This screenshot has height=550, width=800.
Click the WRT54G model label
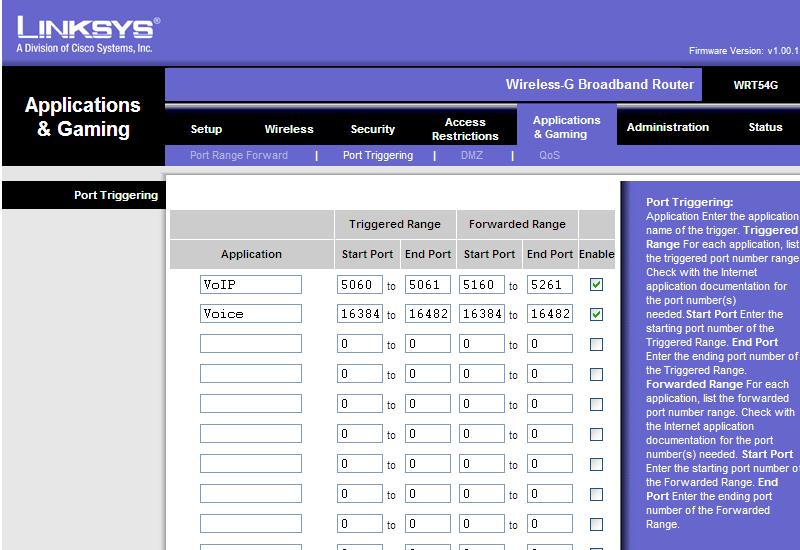pos(756,85)
